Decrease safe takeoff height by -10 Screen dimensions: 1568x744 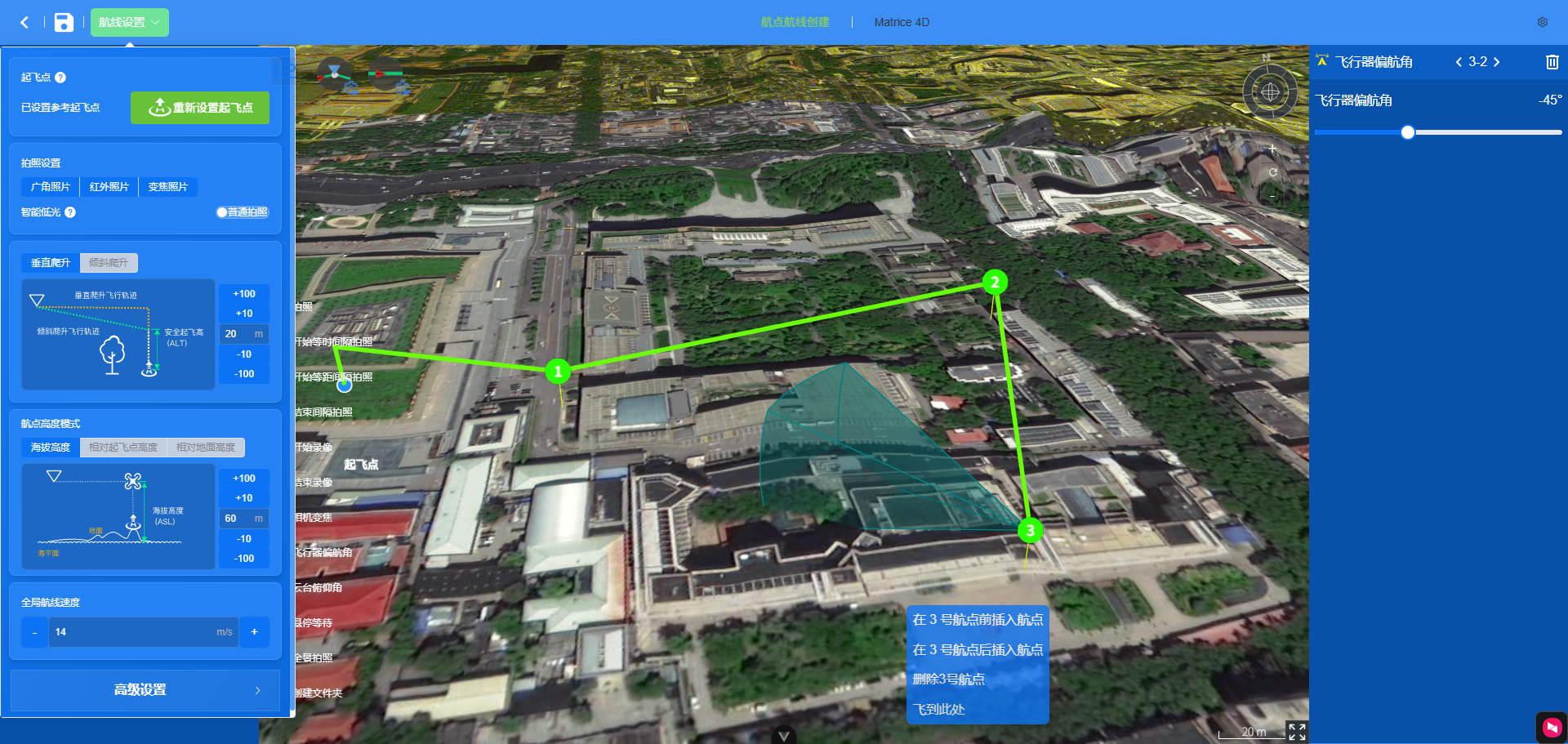244,354
